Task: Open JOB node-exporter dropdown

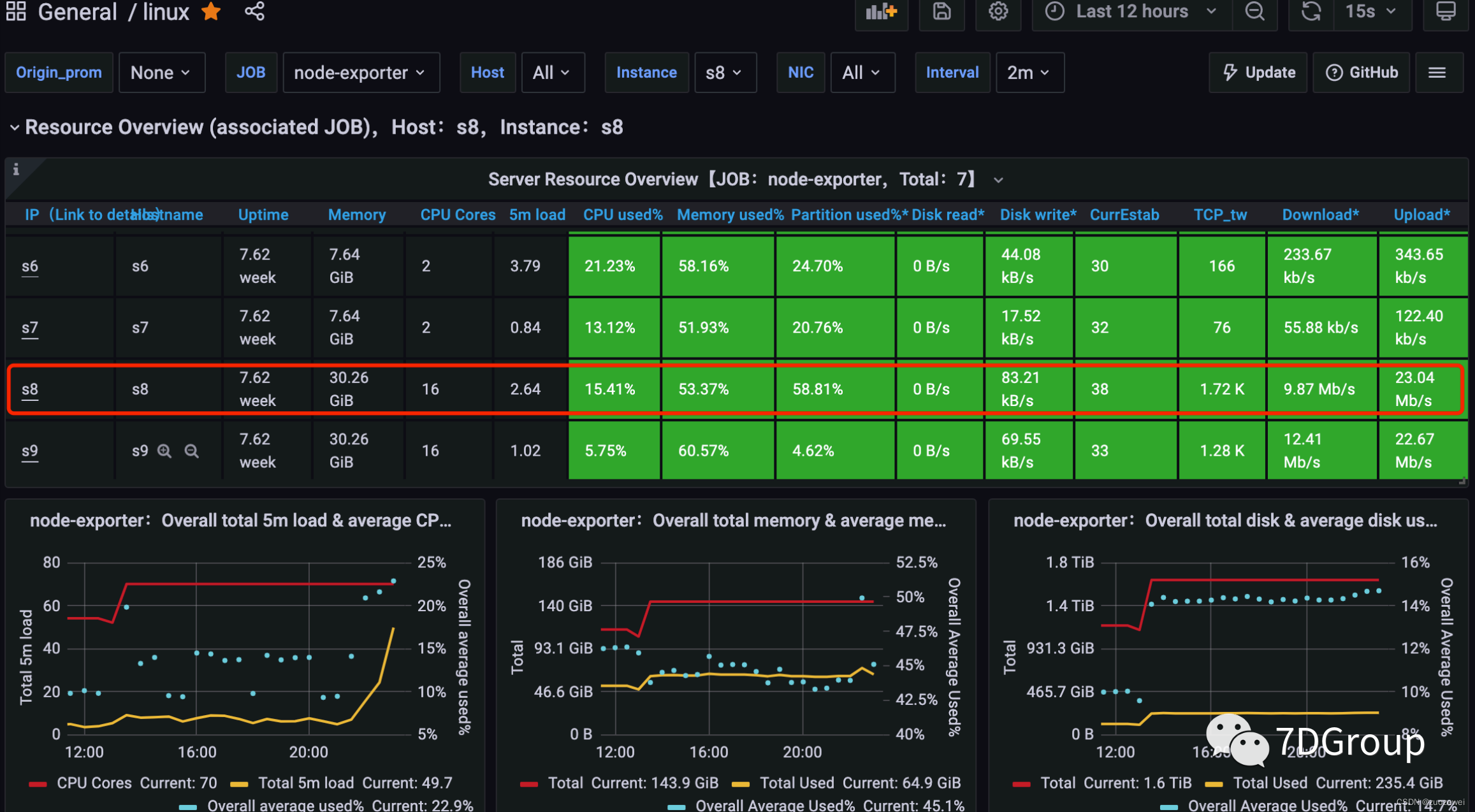Action: click(x=361, y=73)
